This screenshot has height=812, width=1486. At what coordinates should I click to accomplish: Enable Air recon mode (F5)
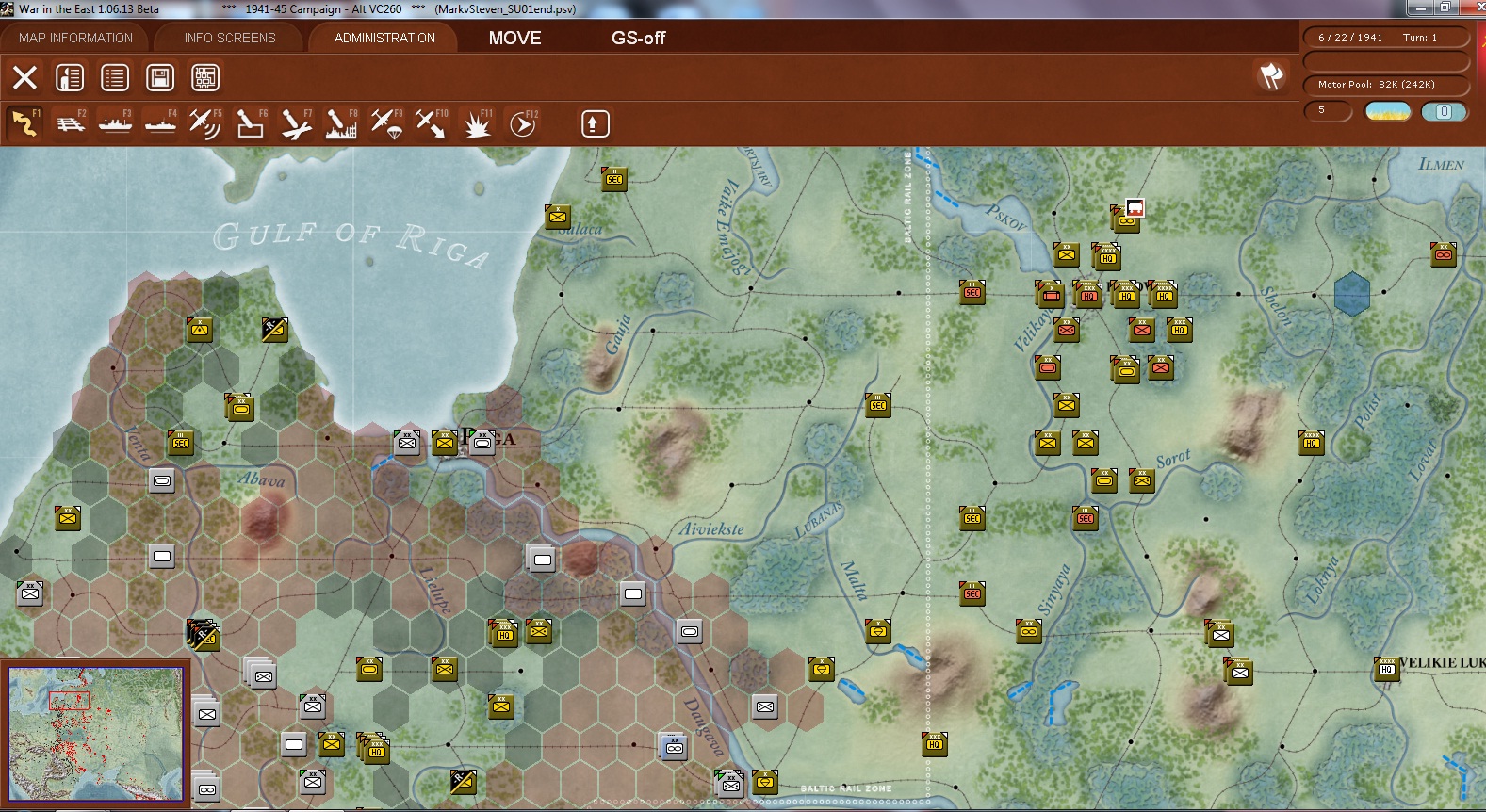(x=205, y=123)
